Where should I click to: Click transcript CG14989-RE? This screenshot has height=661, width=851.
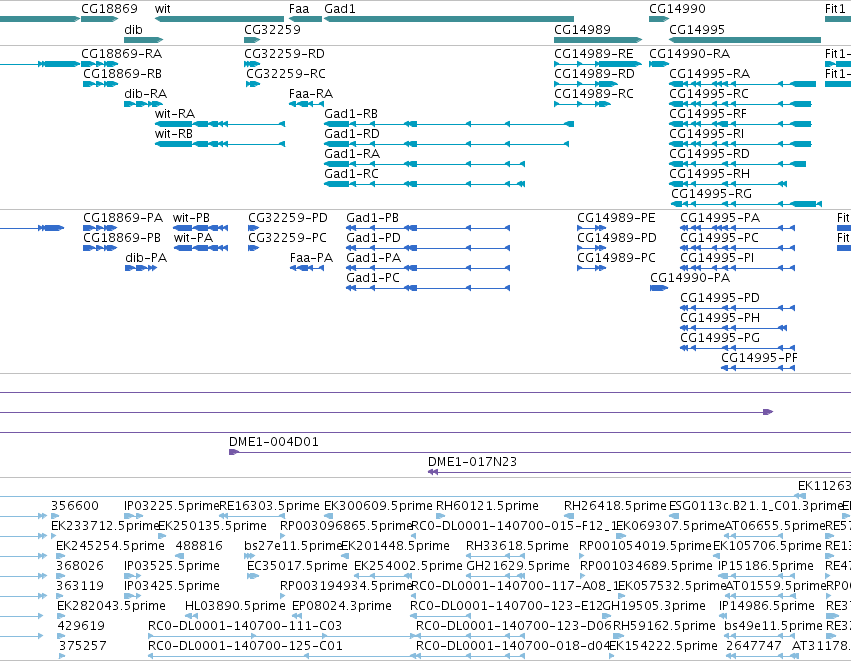pos(598,64)
